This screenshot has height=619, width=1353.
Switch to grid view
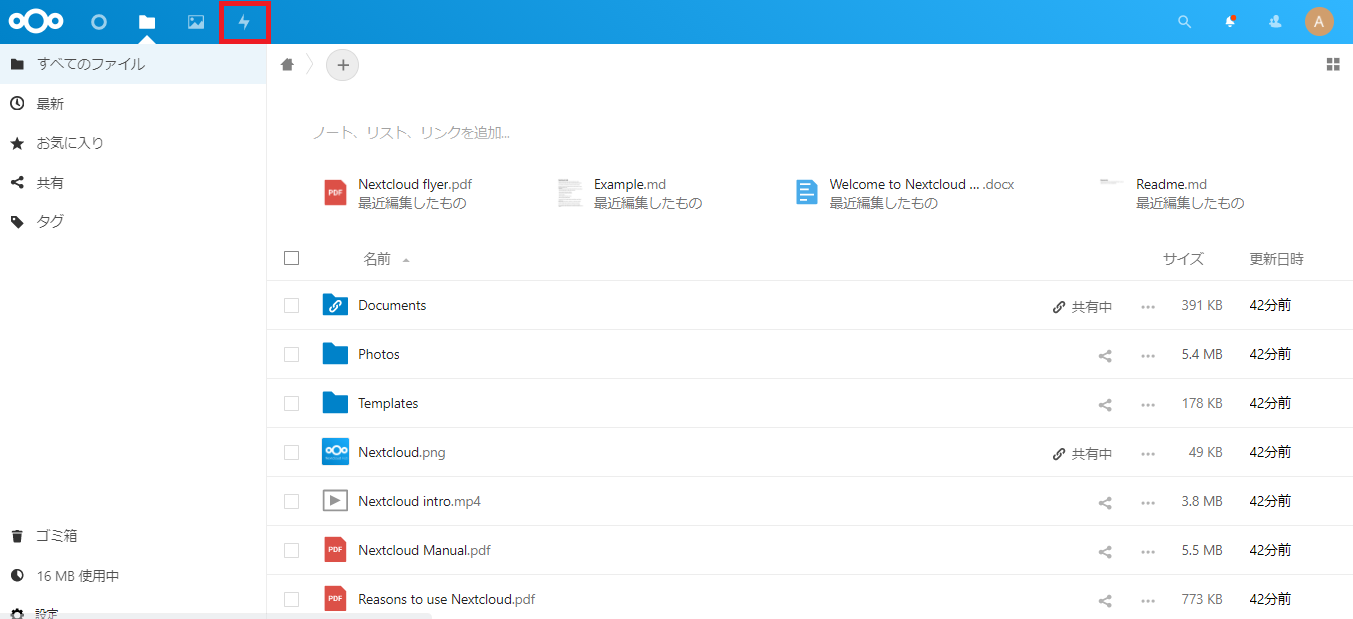tap(1332, 65)
